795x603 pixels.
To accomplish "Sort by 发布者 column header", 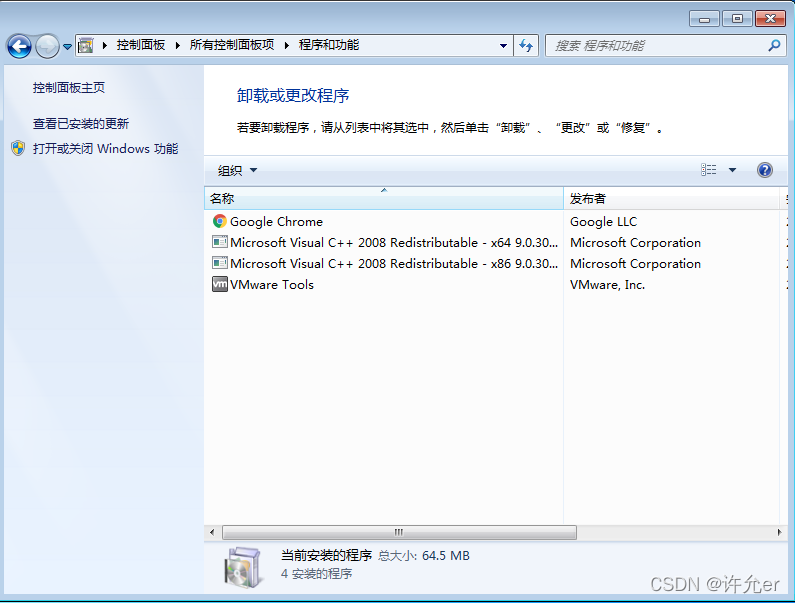I will (x=671, y=198).
